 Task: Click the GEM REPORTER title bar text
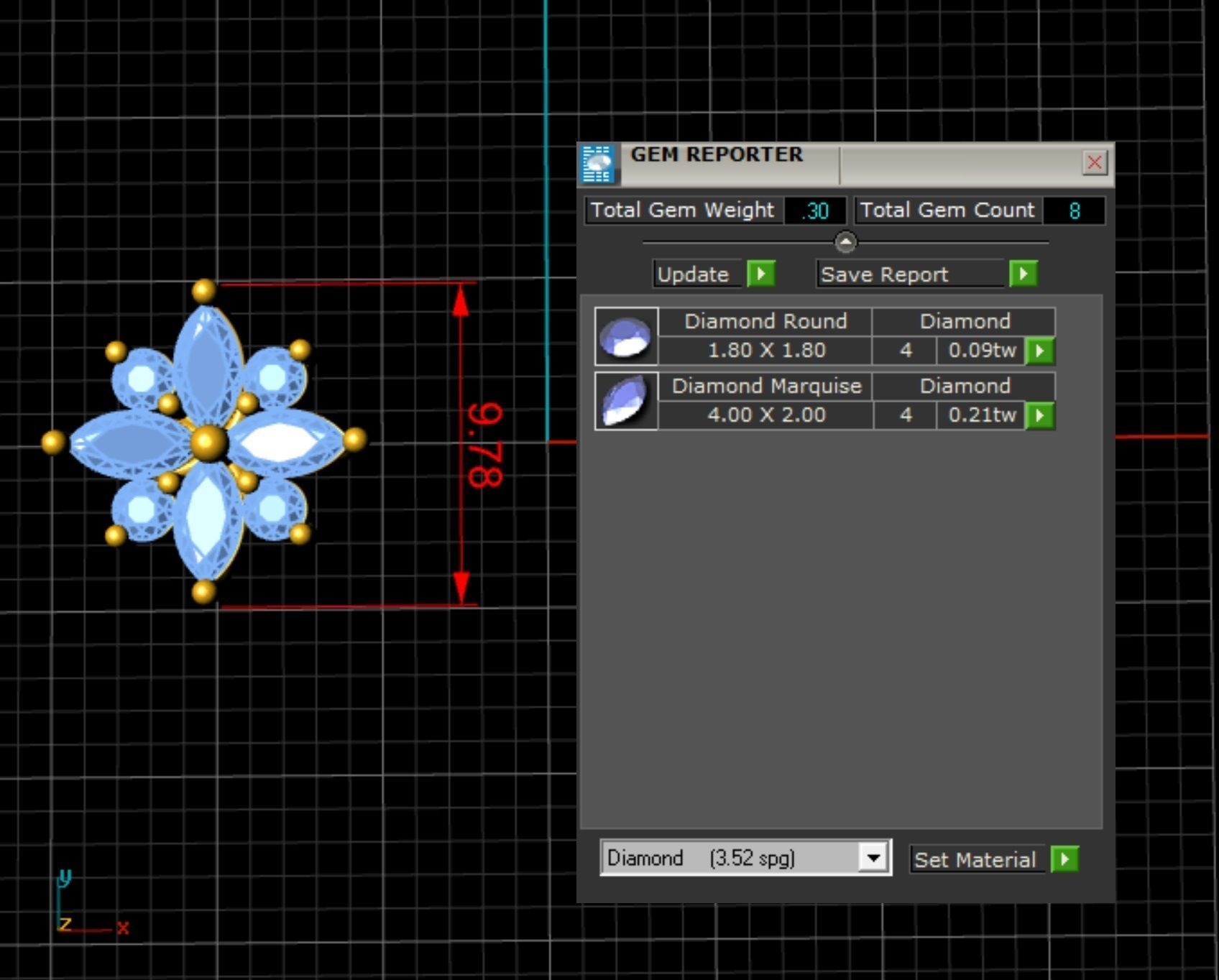(x=717, y=154)
